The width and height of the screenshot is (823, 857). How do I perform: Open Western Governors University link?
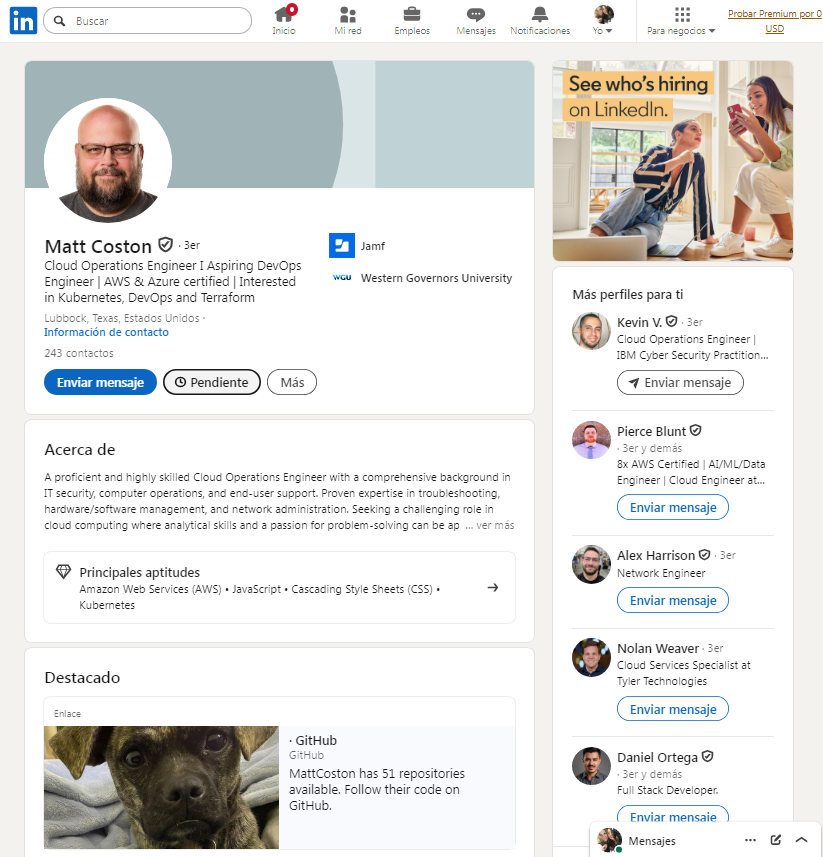[x=436, y=278]
